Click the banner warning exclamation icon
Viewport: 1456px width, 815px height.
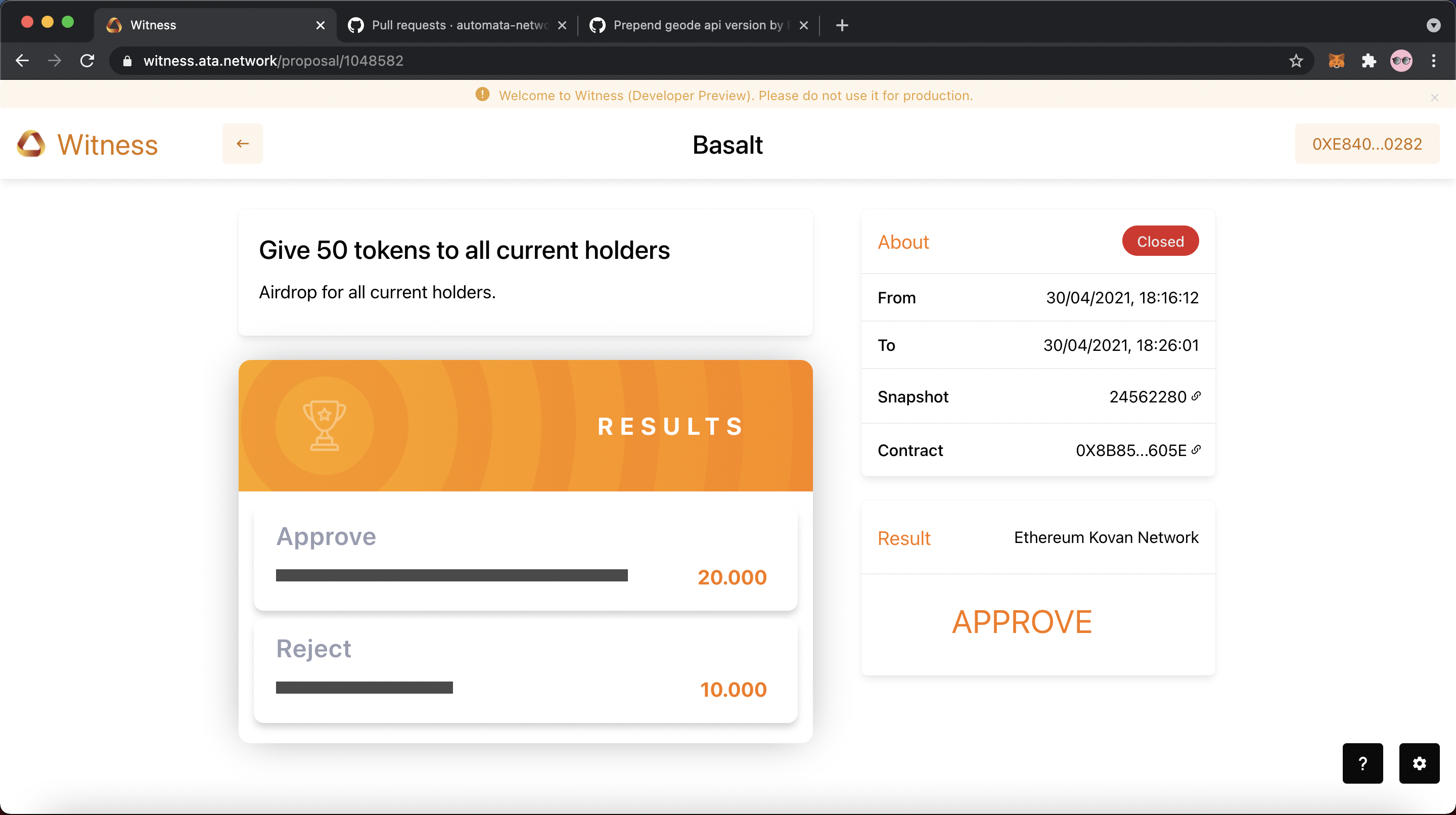point(482,95)
